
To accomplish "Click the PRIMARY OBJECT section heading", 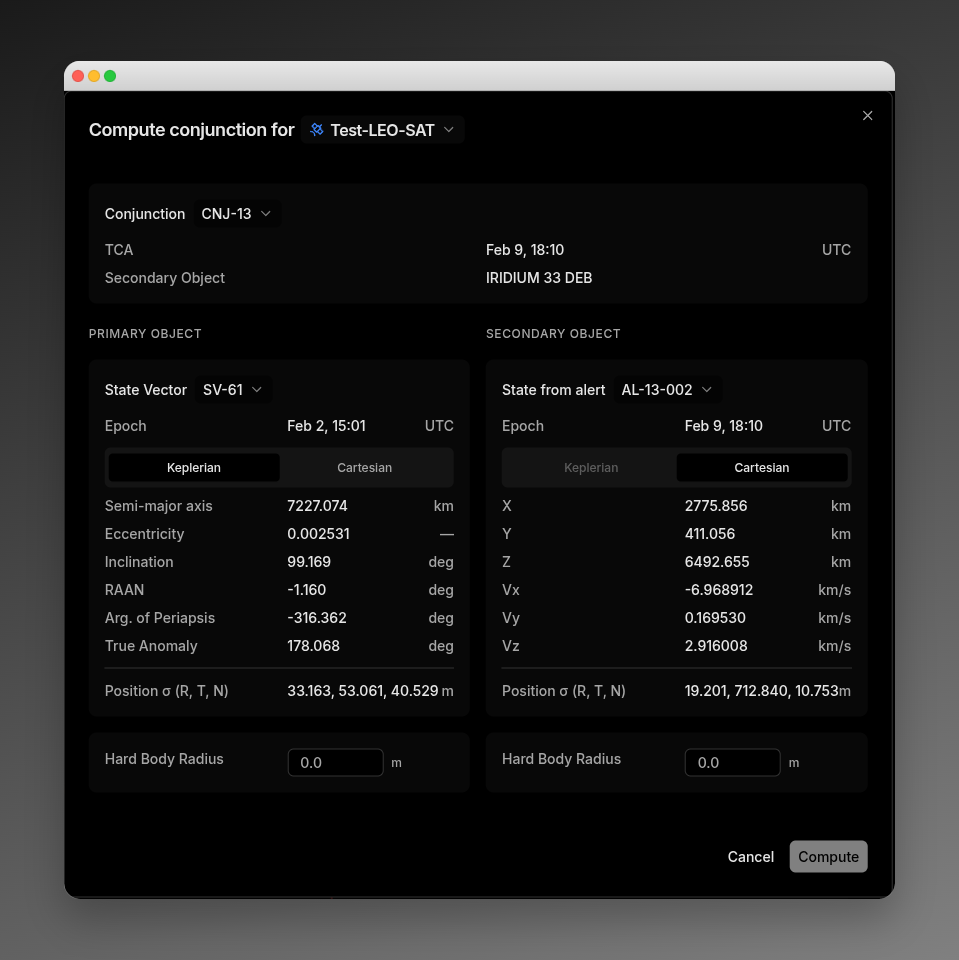I will (145, 334).
